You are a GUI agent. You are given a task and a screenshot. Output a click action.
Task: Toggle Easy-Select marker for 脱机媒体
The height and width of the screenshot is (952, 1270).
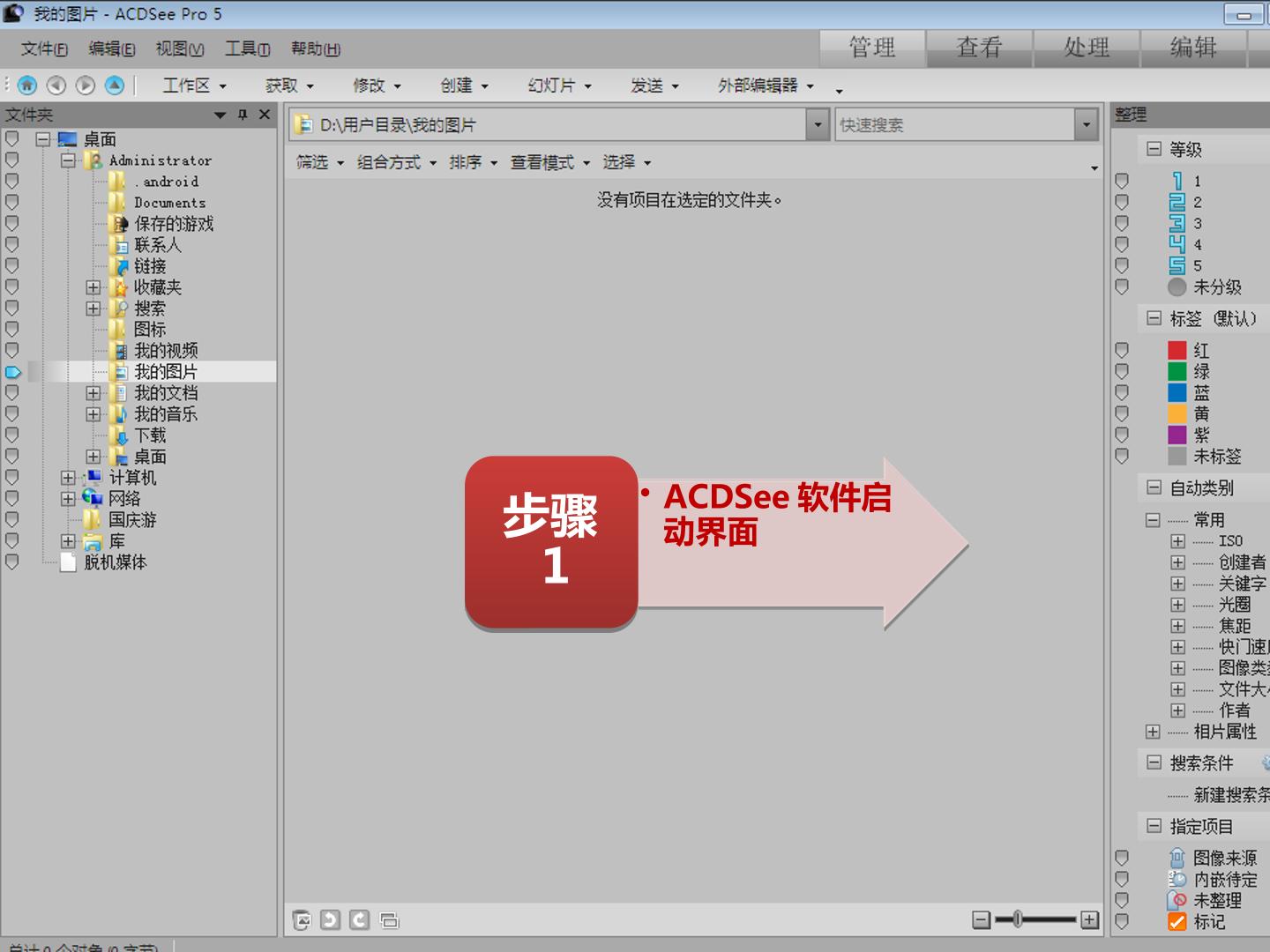(x=12, y=562)
